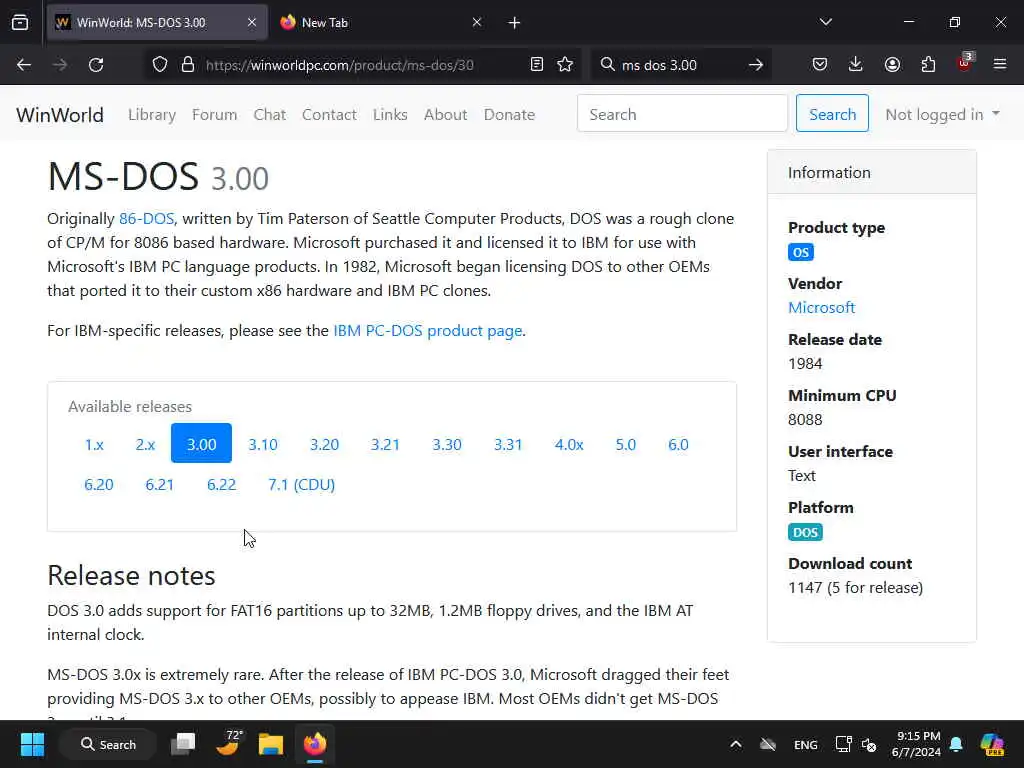Screen dimensions: 1024x768
Task: Open the Donate nav item
Action: 509,115
